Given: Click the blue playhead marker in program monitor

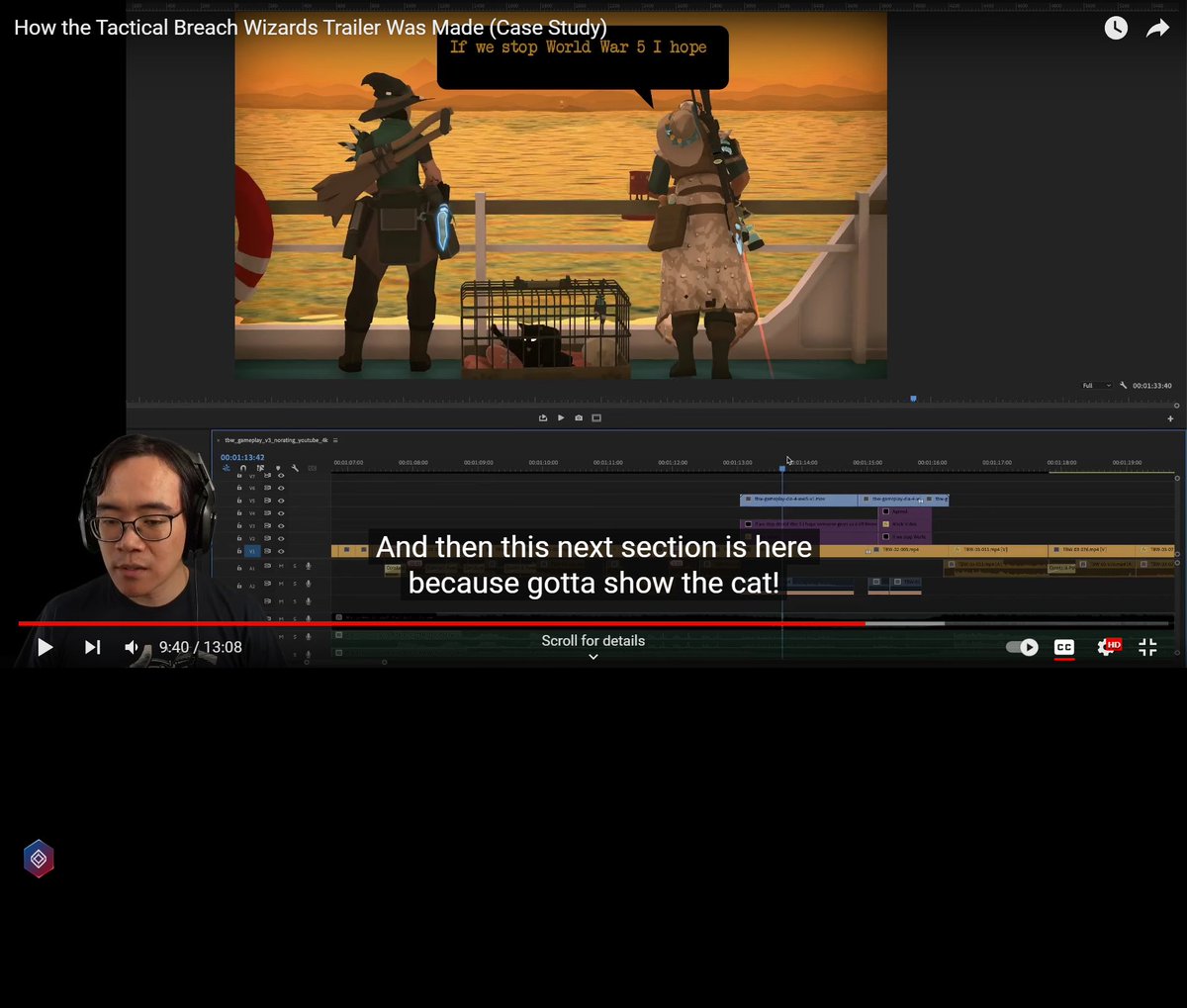Looking at the screenshot, I should click(x=913, y=399).
